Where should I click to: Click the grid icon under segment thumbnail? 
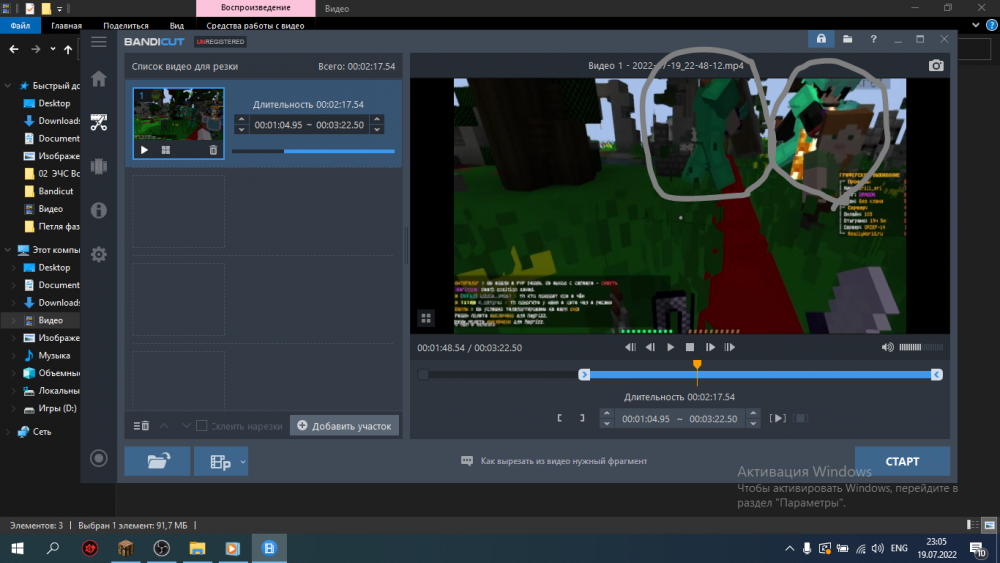166,150
